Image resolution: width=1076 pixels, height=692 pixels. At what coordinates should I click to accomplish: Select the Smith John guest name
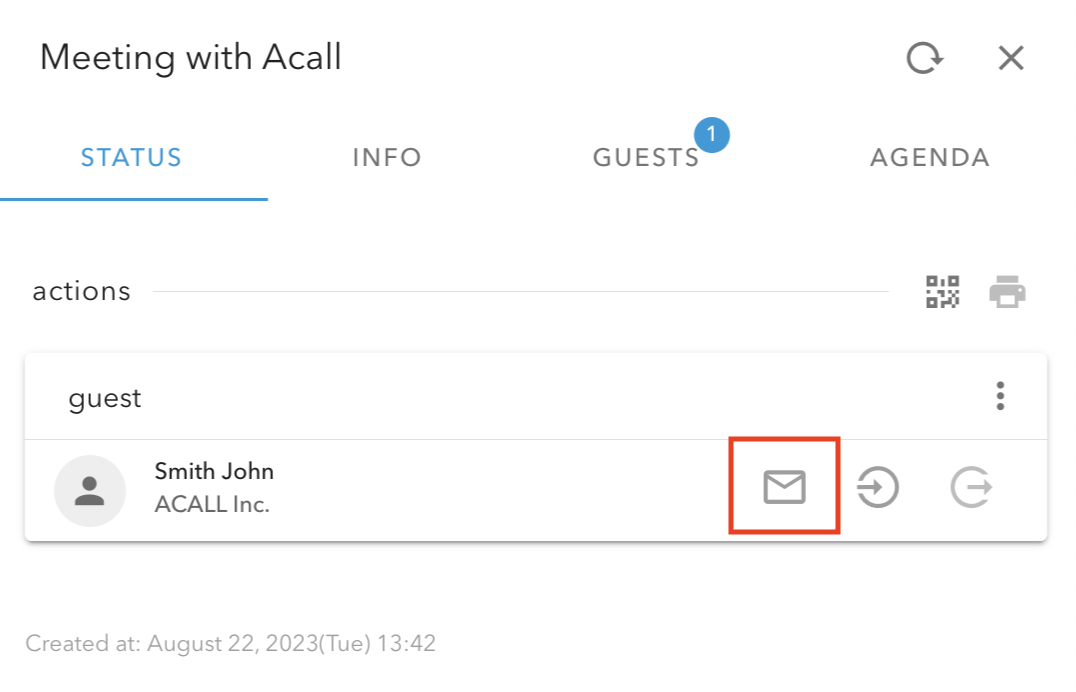(x=214, y=471)
